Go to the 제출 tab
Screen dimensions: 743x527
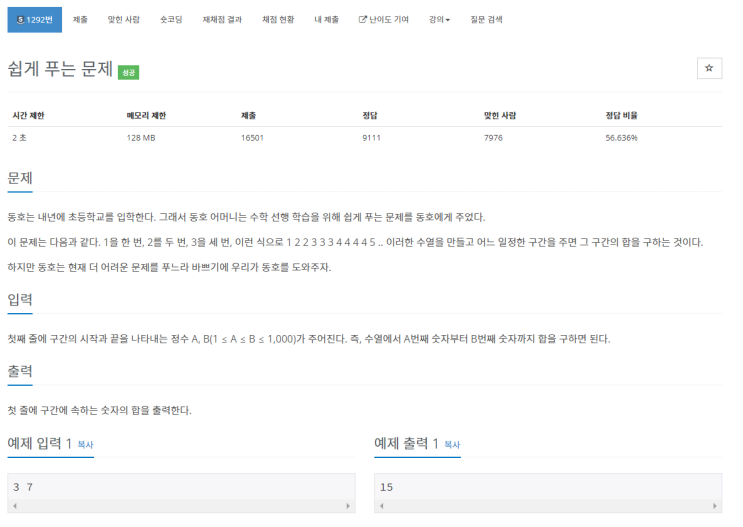(80, 20)
